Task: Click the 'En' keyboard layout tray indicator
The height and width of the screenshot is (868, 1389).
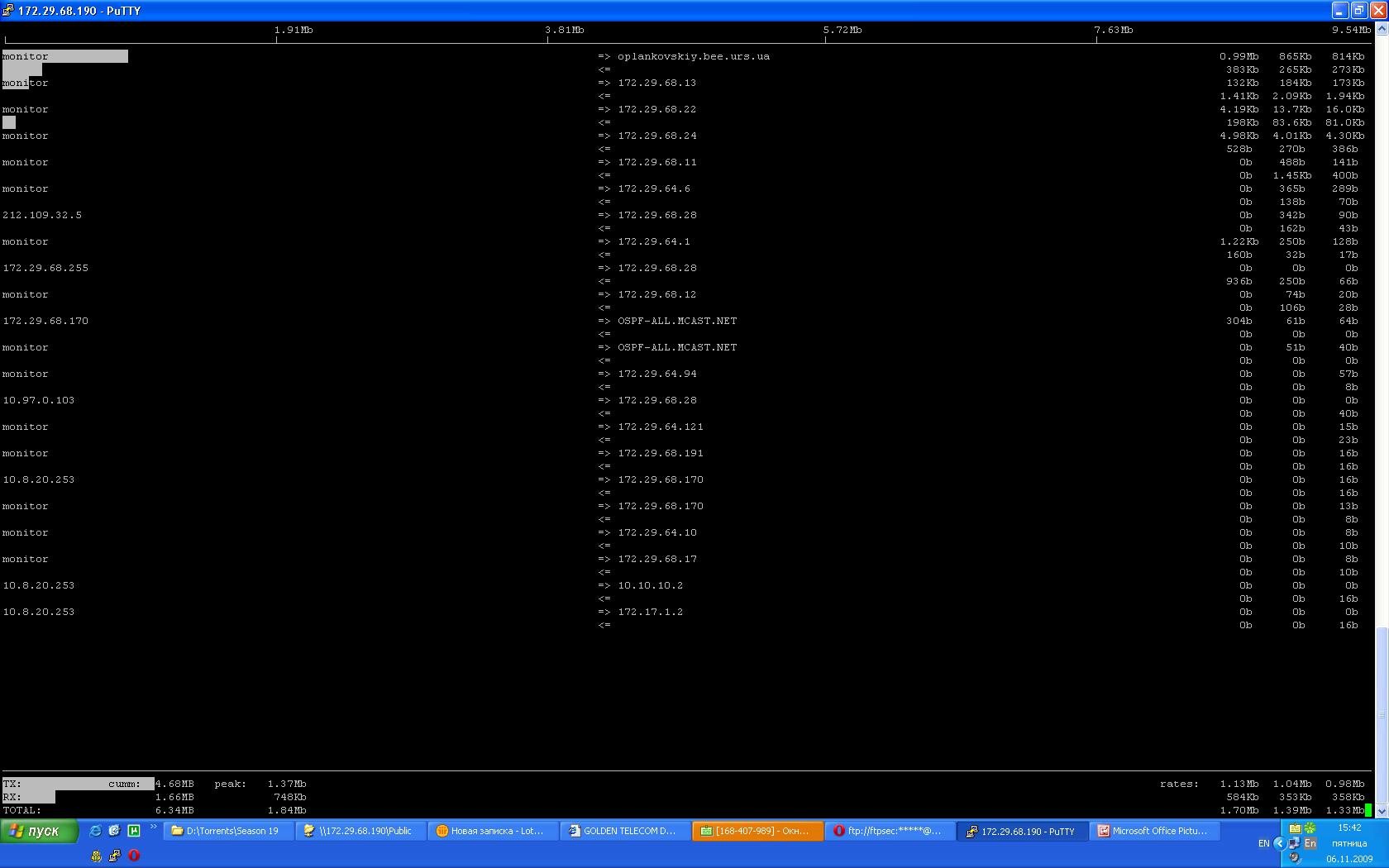Action: [1310, 843]
